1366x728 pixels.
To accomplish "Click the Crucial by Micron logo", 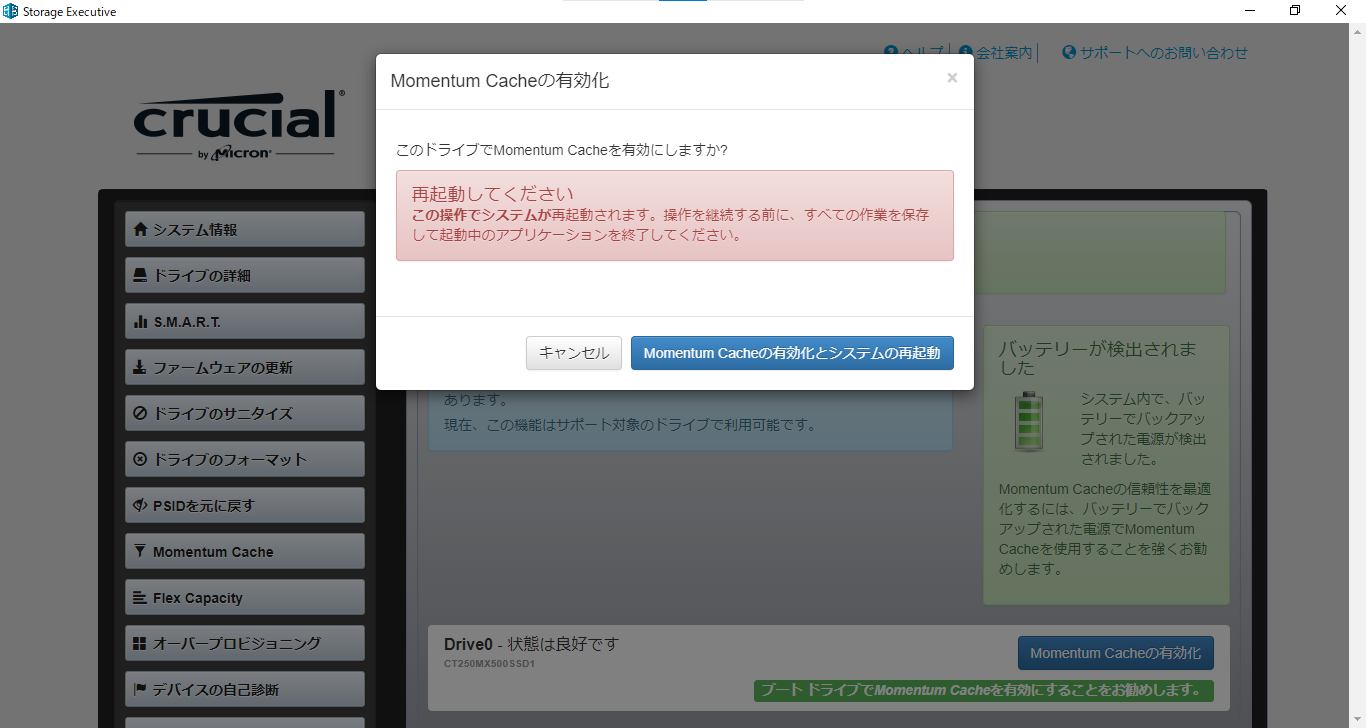I will (x=240, y=124).
